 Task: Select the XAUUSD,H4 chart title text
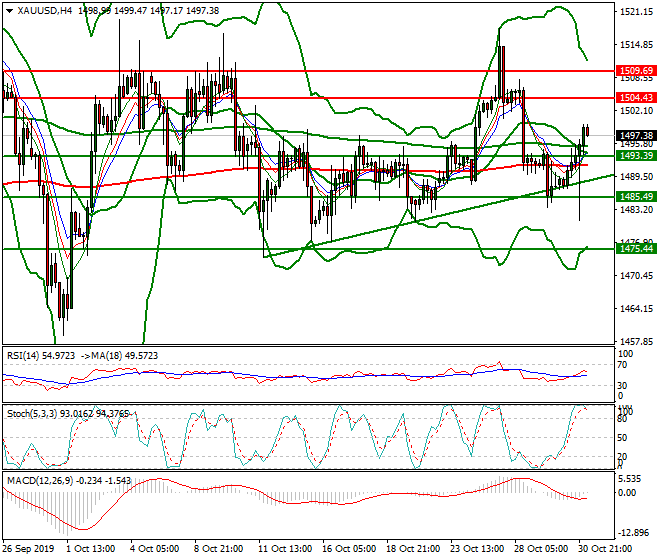tap(45, 11)
